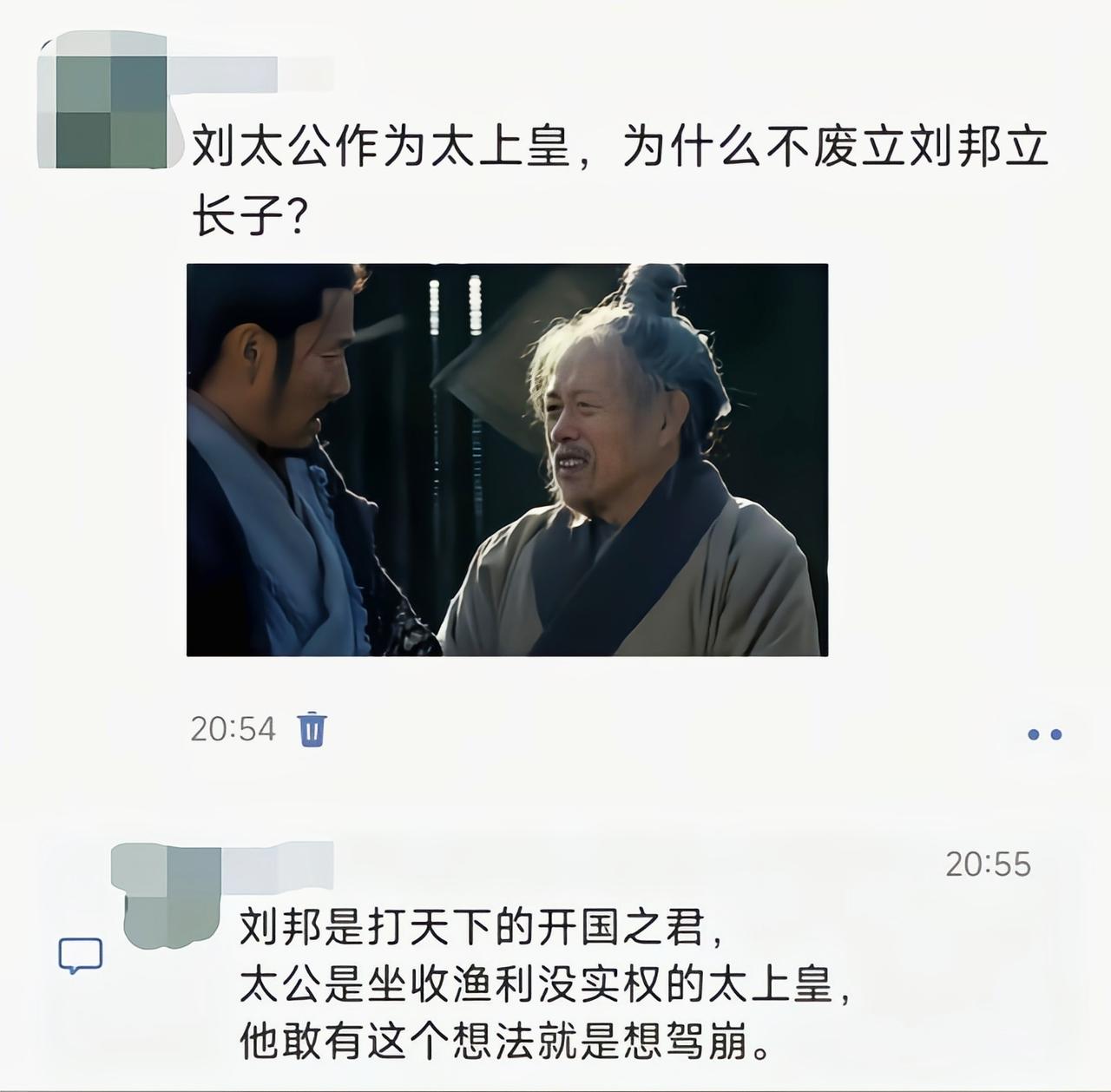Select comment line 刘邦是打天下的开国之君
This screenshot has width=1111, height=1092.
pos(481,928)
